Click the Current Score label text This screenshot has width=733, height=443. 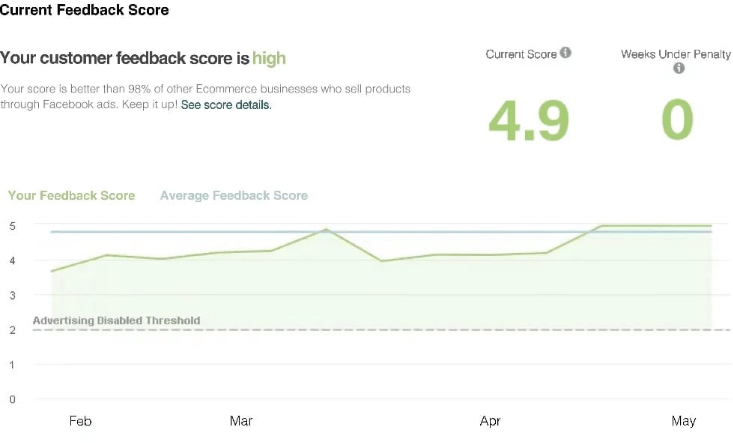[521, 54]
